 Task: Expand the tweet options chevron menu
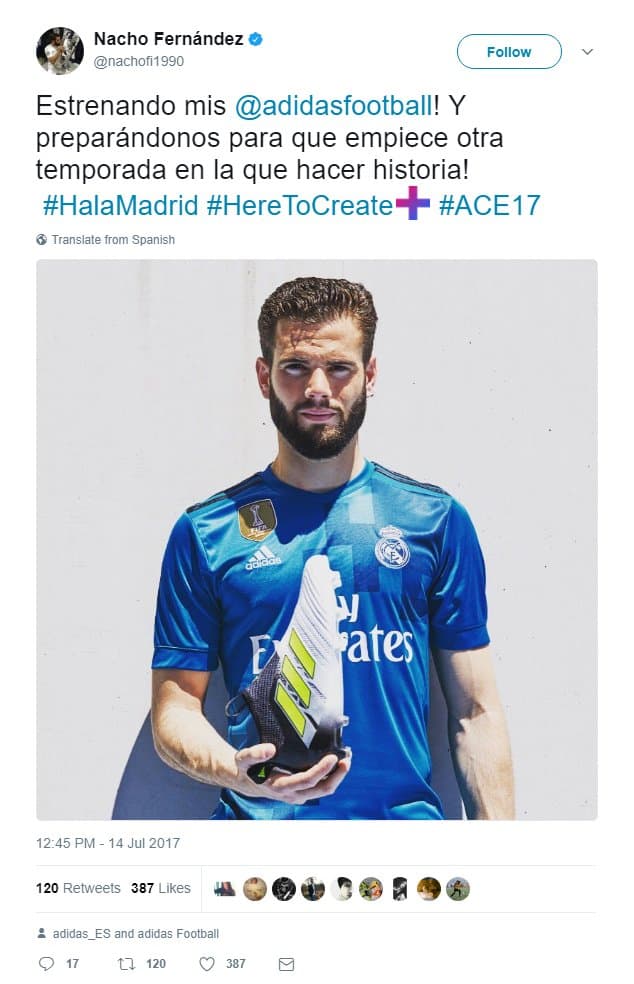tap(588, 51)
